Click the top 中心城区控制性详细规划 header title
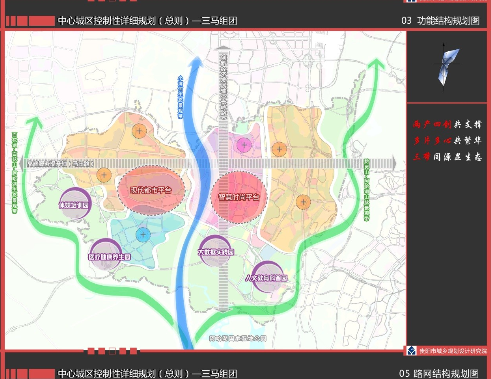The image size is (491, 379). (147, 21)
